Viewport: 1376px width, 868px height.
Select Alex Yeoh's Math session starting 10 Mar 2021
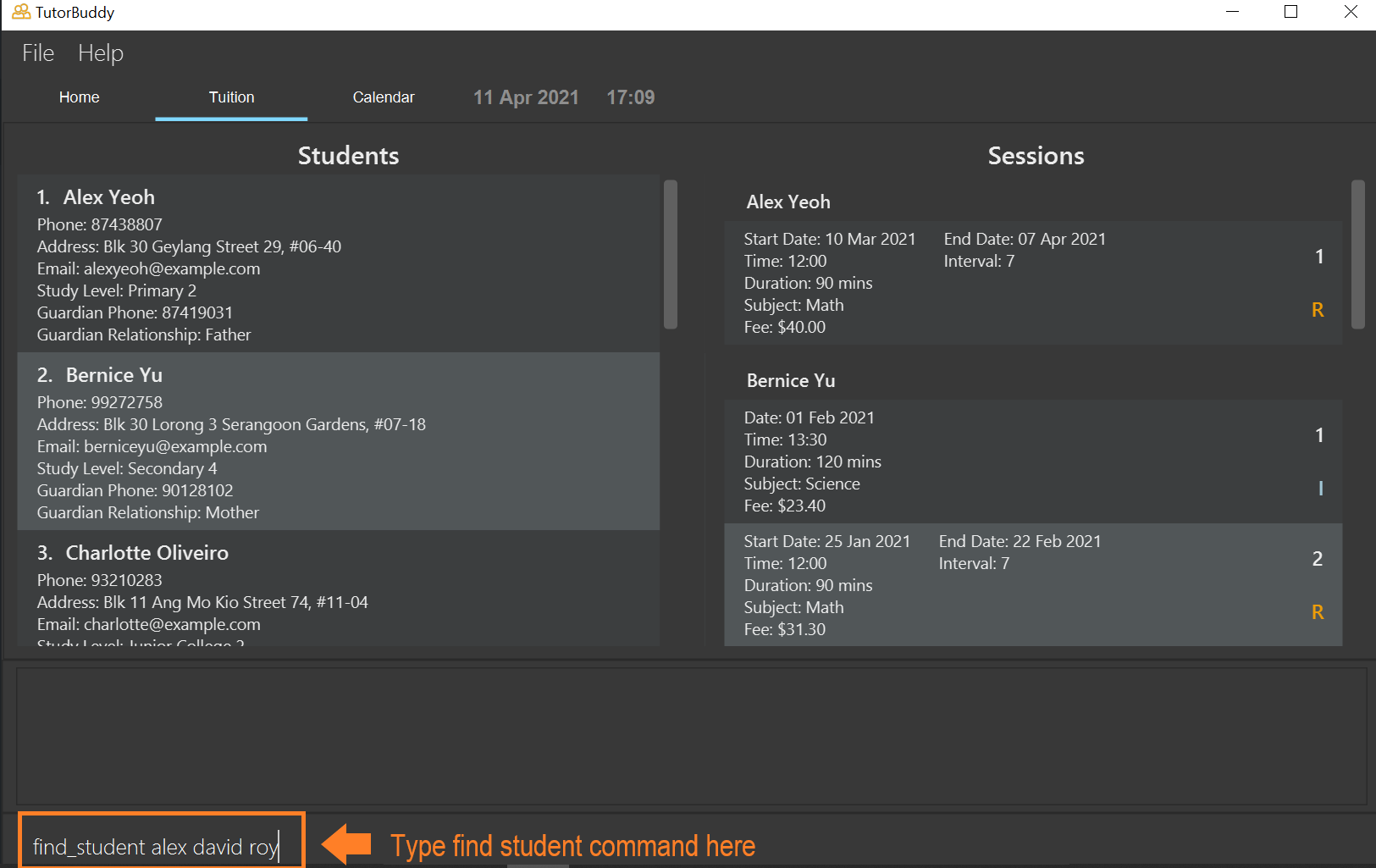point(1033,283)
